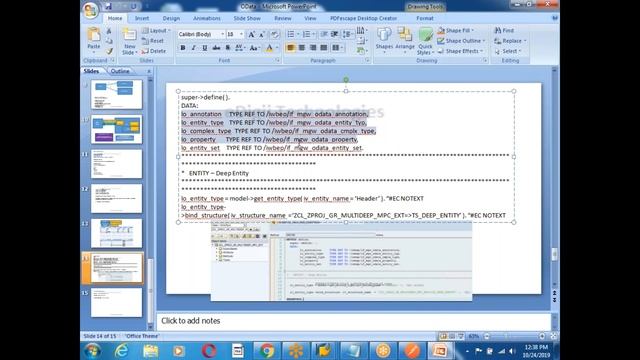Click the Shrink Font icon
This screenshot has width=640, height=360.
point(262,35)
